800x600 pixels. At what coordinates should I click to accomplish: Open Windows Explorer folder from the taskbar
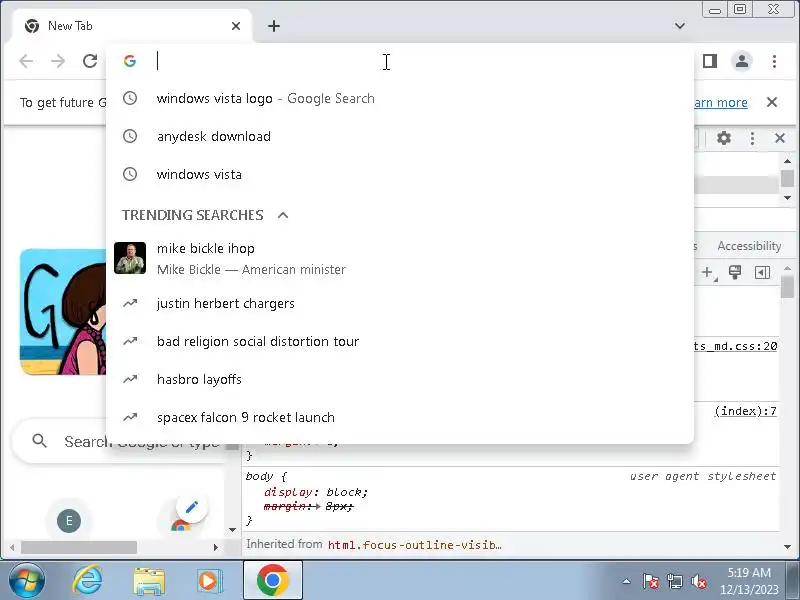point(148,581)
